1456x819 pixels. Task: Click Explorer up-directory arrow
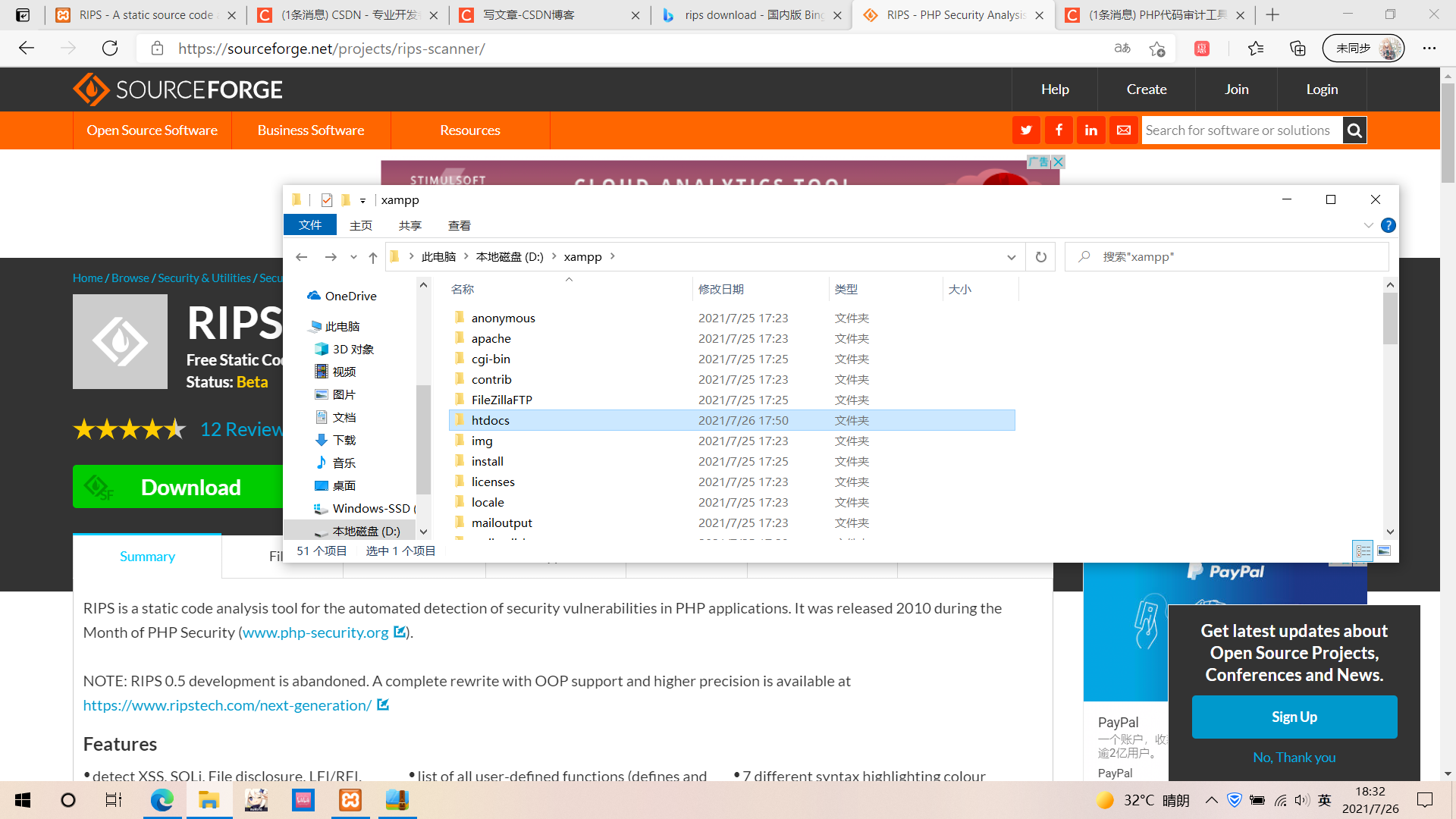(373, 257)
